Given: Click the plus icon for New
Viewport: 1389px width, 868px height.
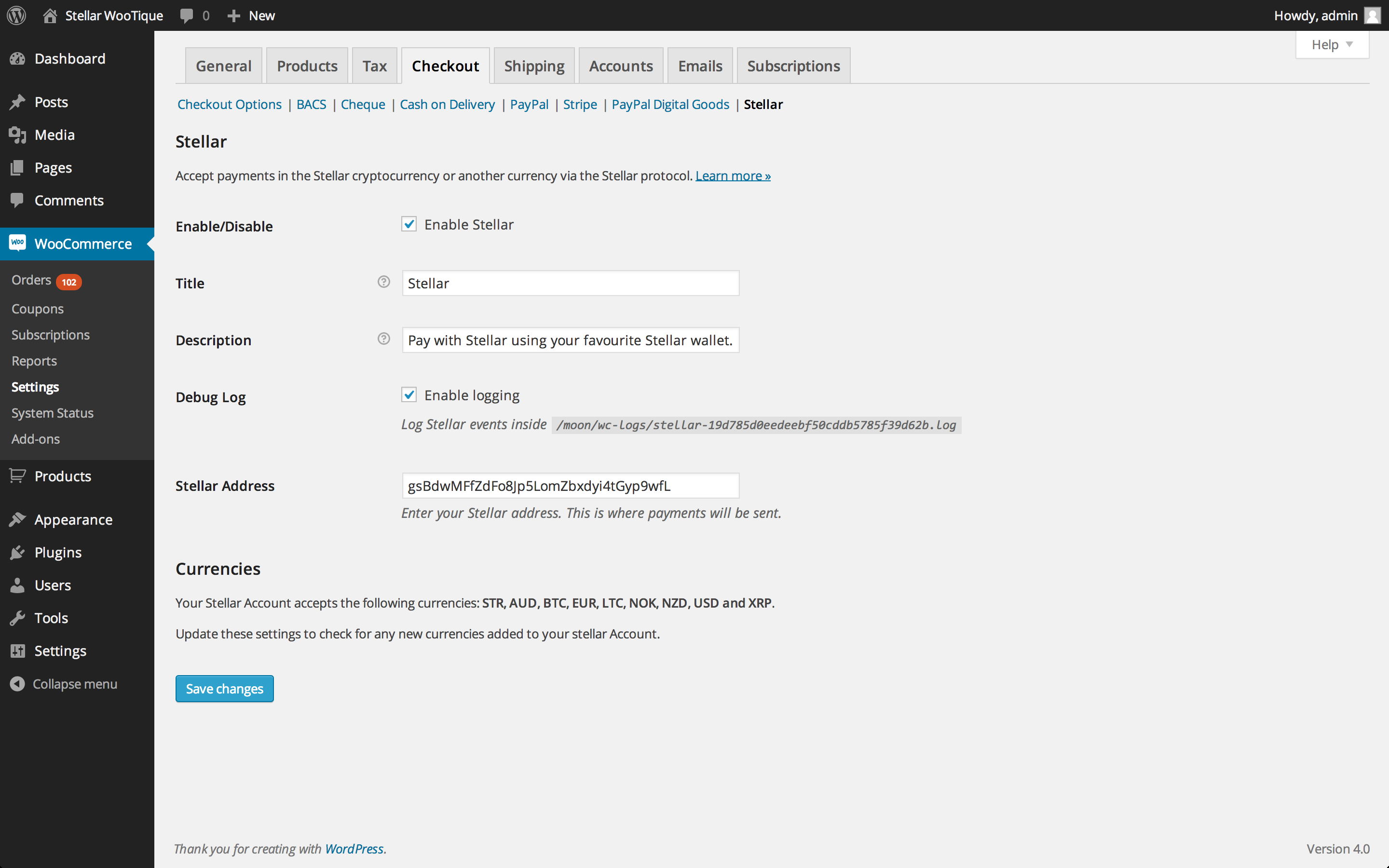Looking at the screenshot, I should tap(233, 15).
